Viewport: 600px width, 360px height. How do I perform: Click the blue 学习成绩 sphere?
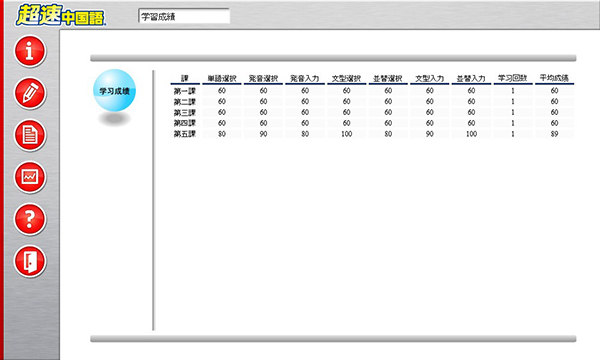pyautogui.click(x=114, y=91)
